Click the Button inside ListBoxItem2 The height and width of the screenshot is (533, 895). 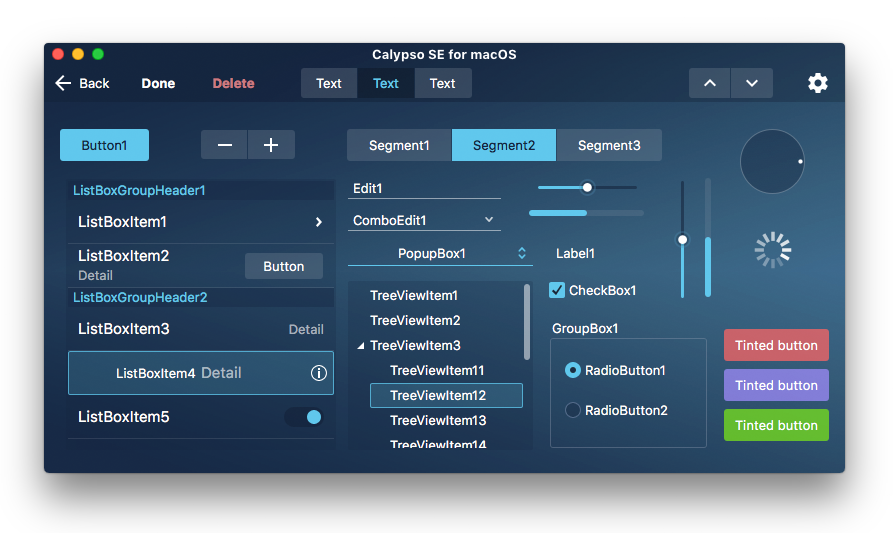coord(284,266)
